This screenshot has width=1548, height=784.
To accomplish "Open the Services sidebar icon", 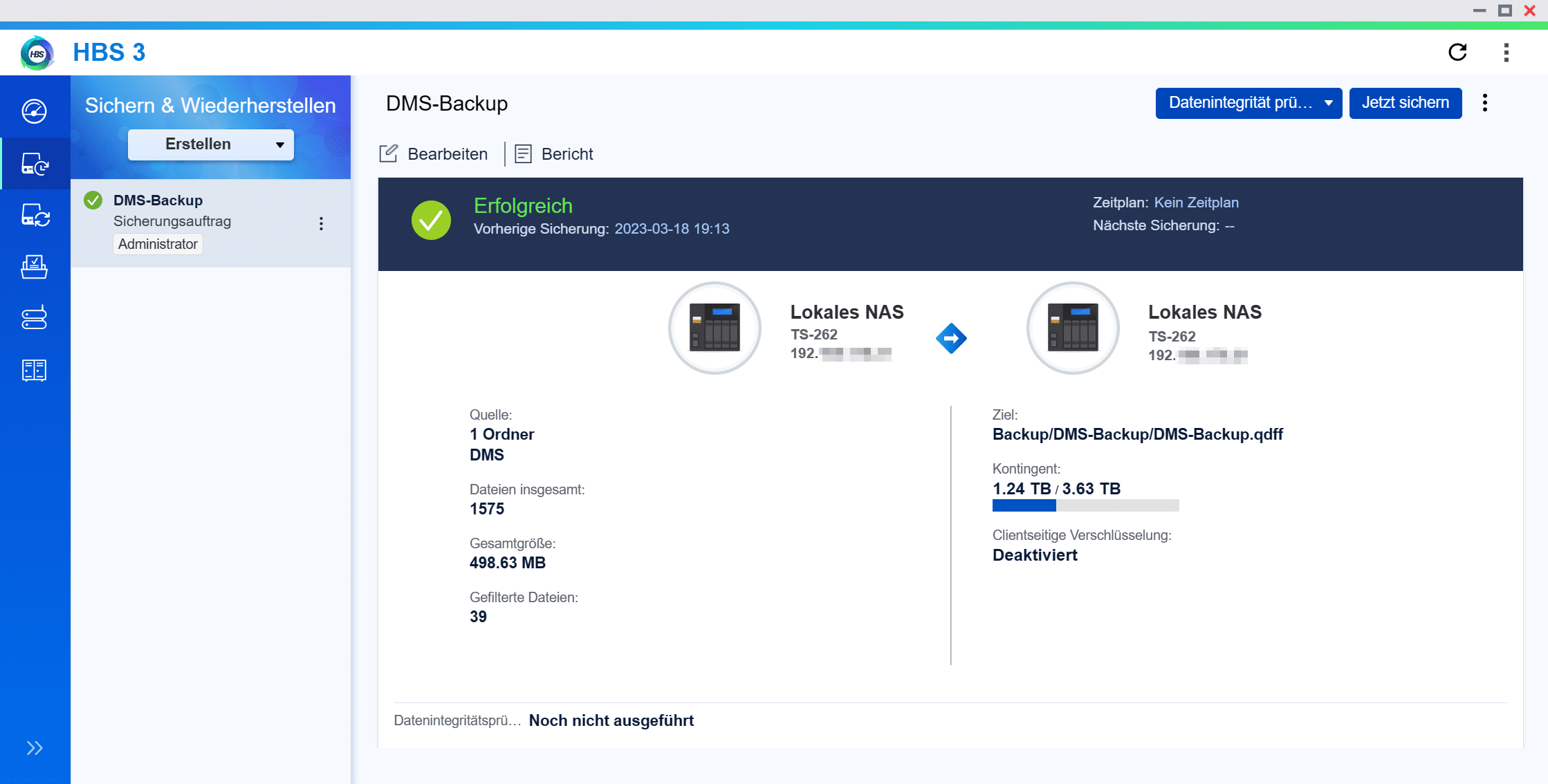I will 35,267.
